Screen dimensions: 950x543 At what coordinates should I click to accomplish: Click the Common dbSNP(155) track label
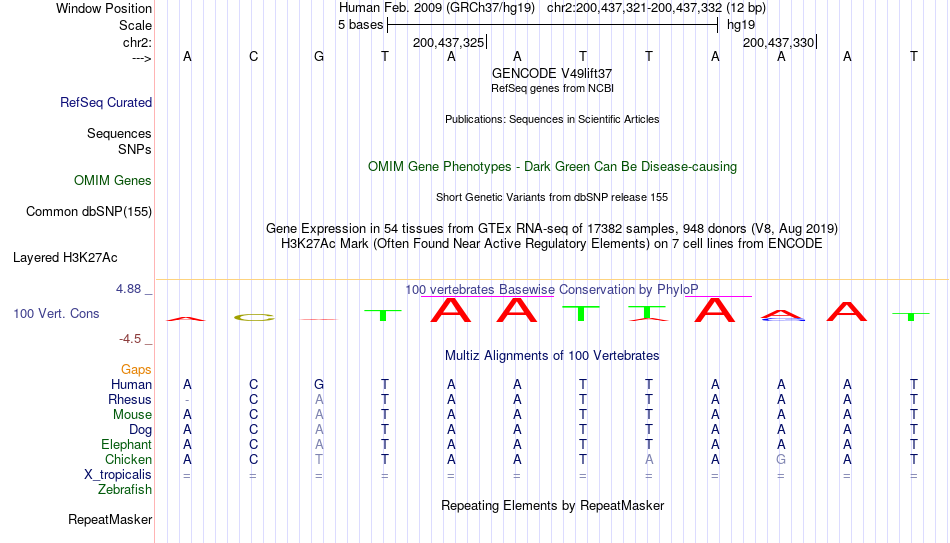point(89,212)
